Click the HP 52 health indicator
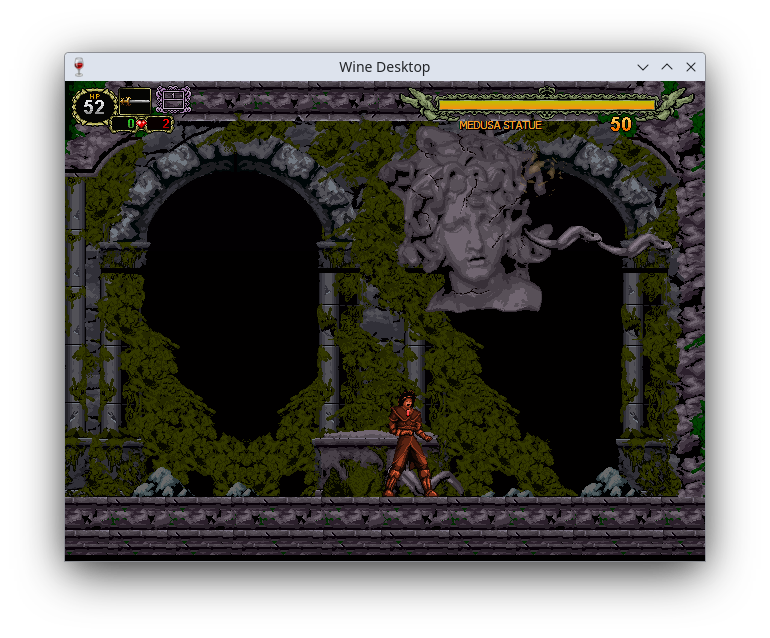The image size is (770, 638). [x=94, y=105]
